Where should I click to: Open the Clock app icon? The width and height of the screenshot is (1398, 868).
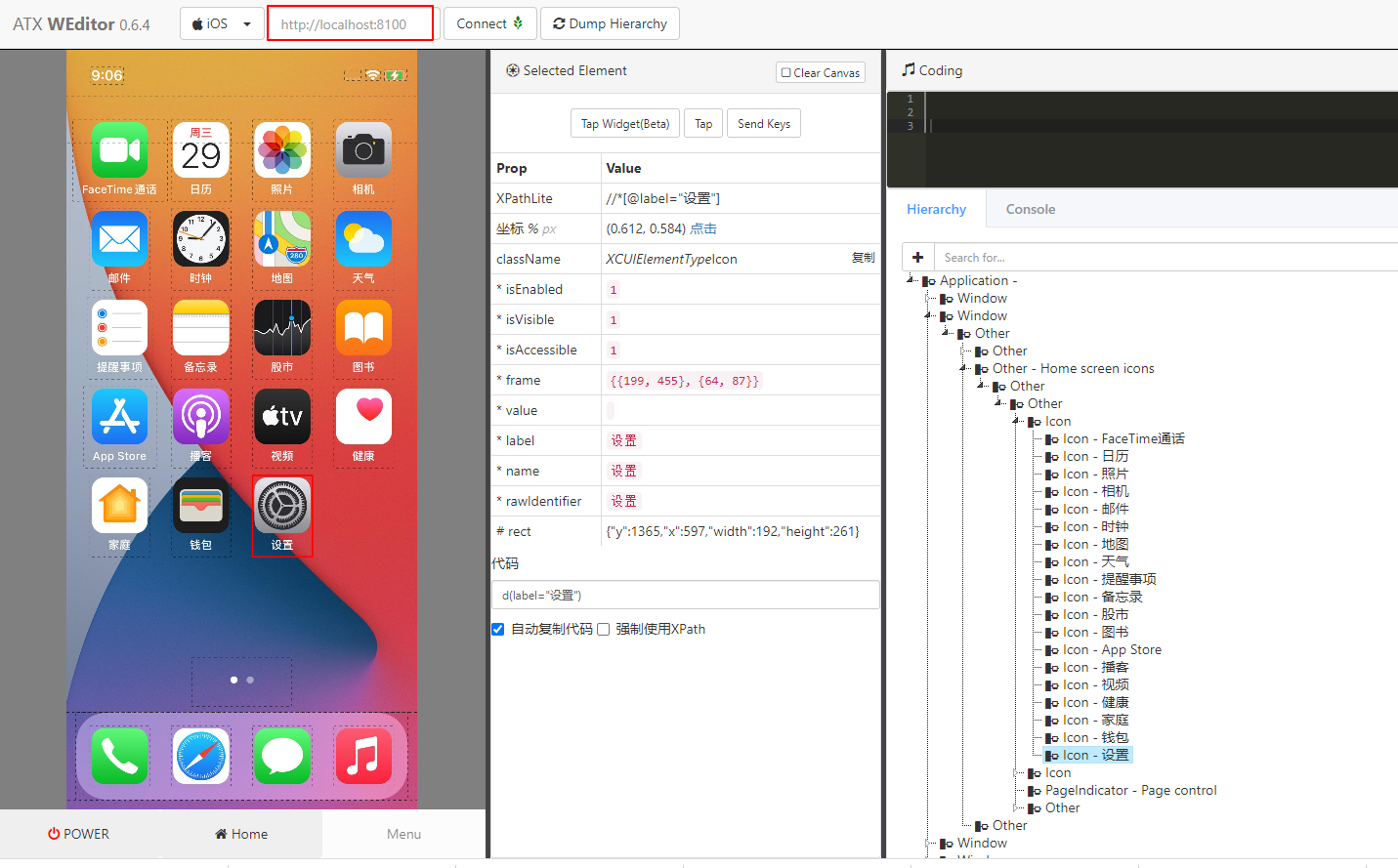pos(200,239)
